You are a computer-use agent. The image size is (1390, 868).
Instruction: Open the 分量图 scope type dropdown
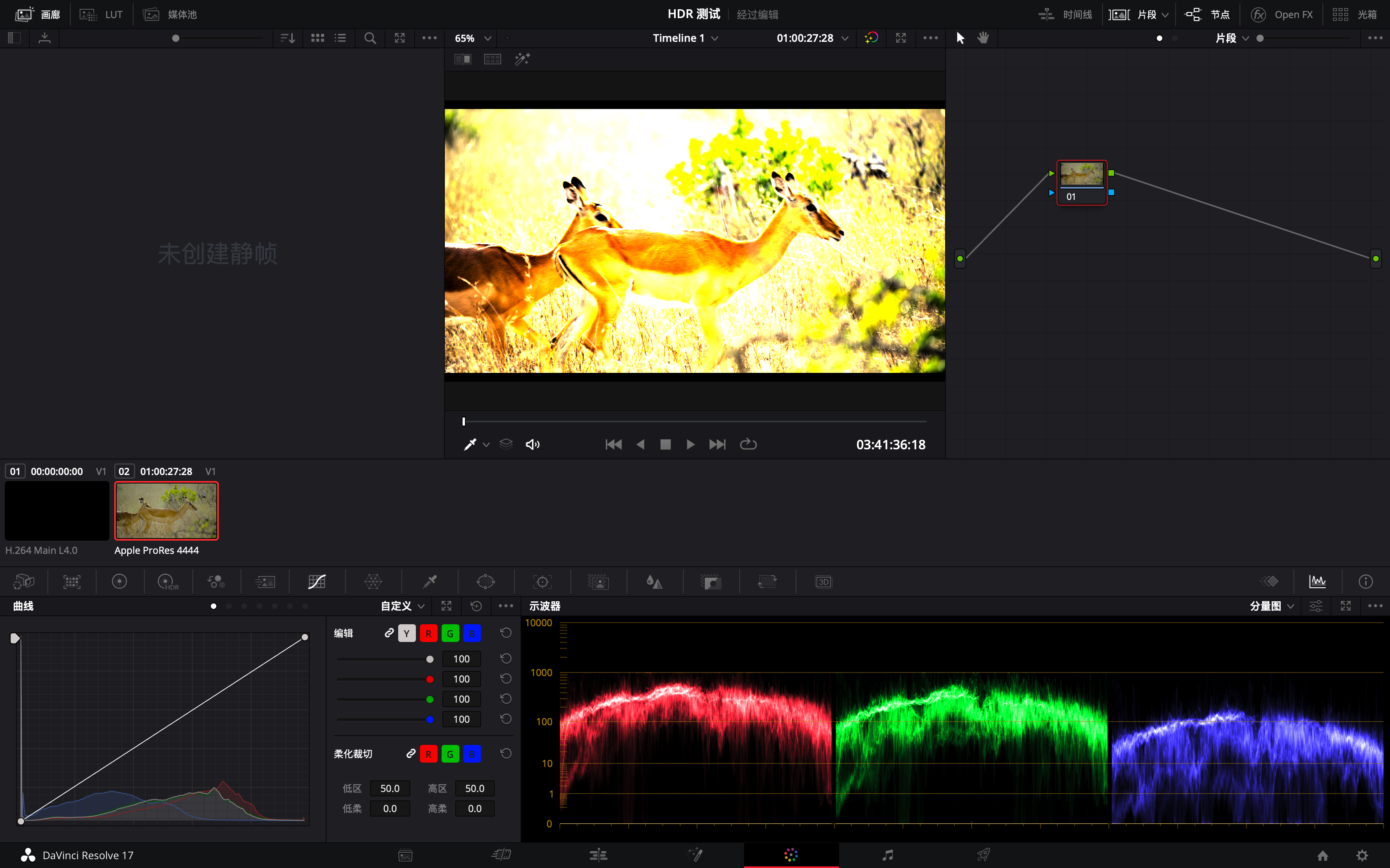coord(1271,606)
